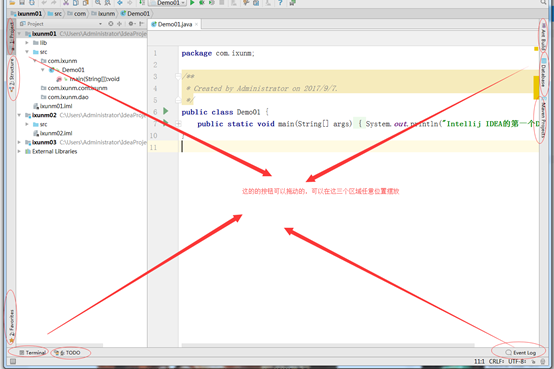Select the ixunm02.iml file
This screenshot has height=369, width=554.
click(53, 133)
